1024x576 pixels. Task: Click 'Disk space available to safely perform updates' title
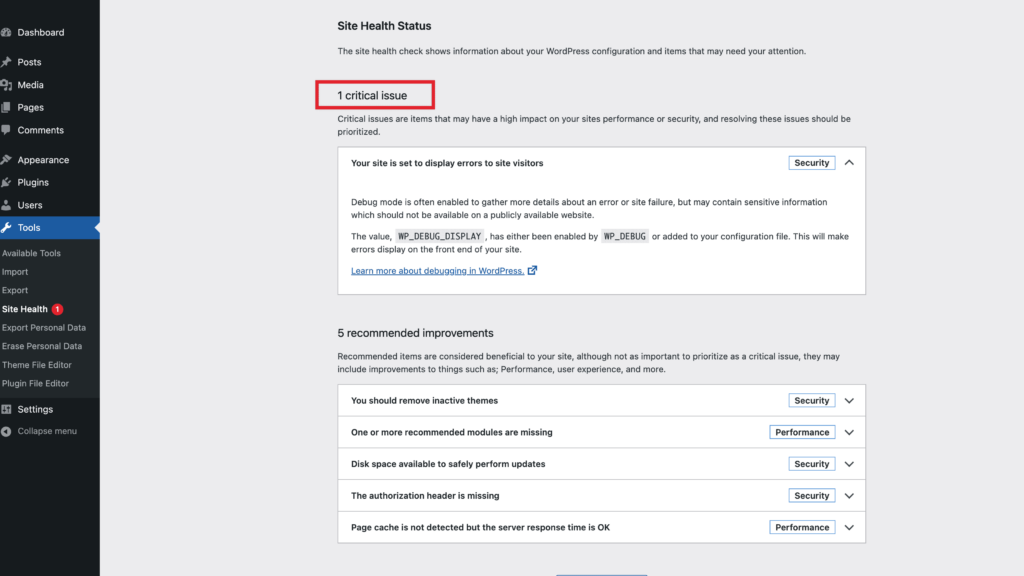pyautogui.click(x=448, y=464)
